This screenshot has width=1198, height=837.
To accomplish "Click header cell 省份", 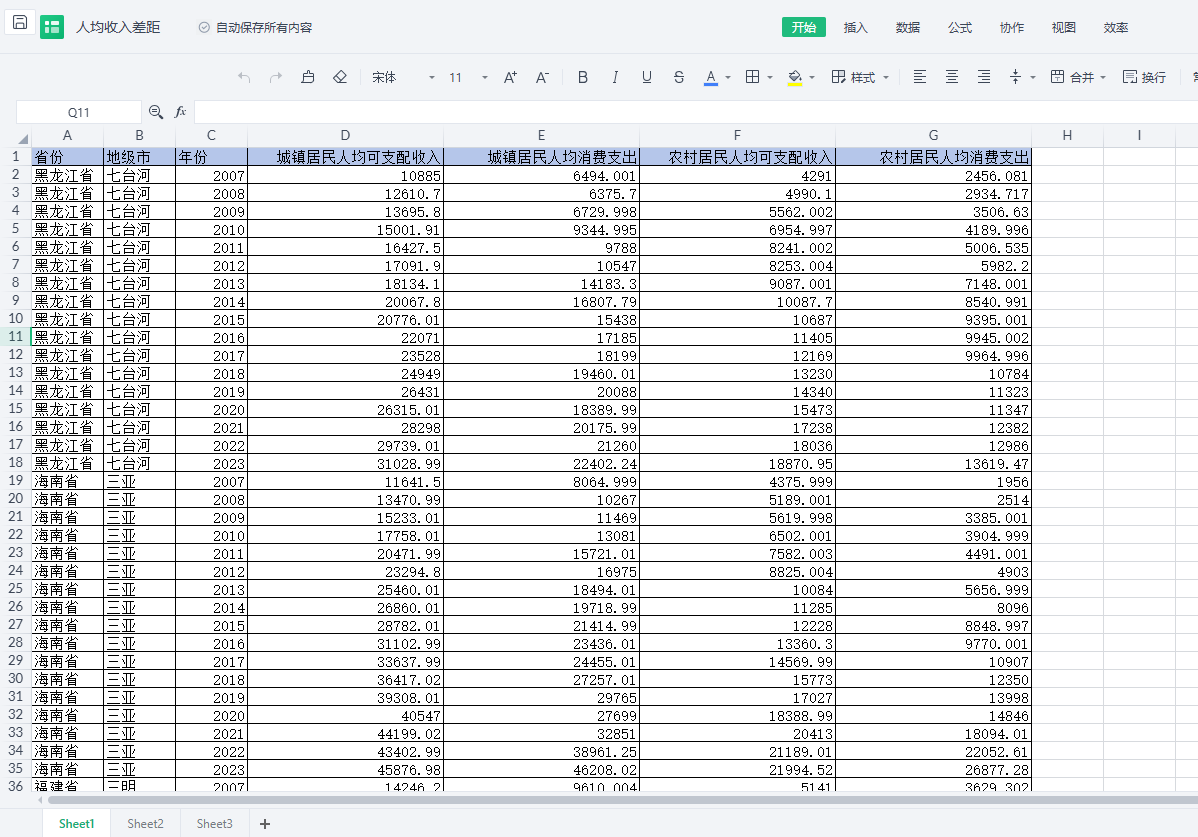I will (67, 157).
